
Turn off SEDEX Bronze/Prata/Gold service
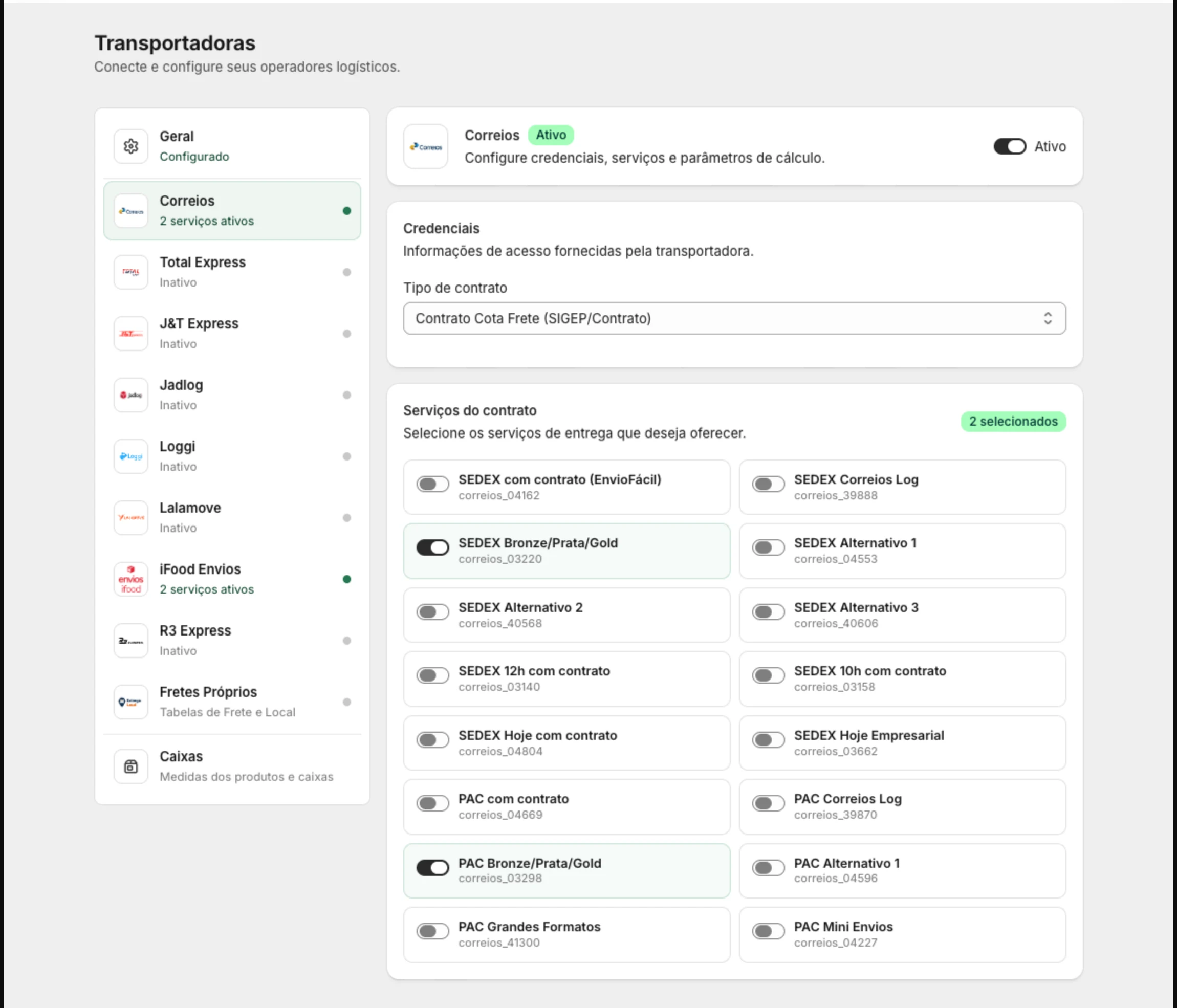(x=433, y=547)
